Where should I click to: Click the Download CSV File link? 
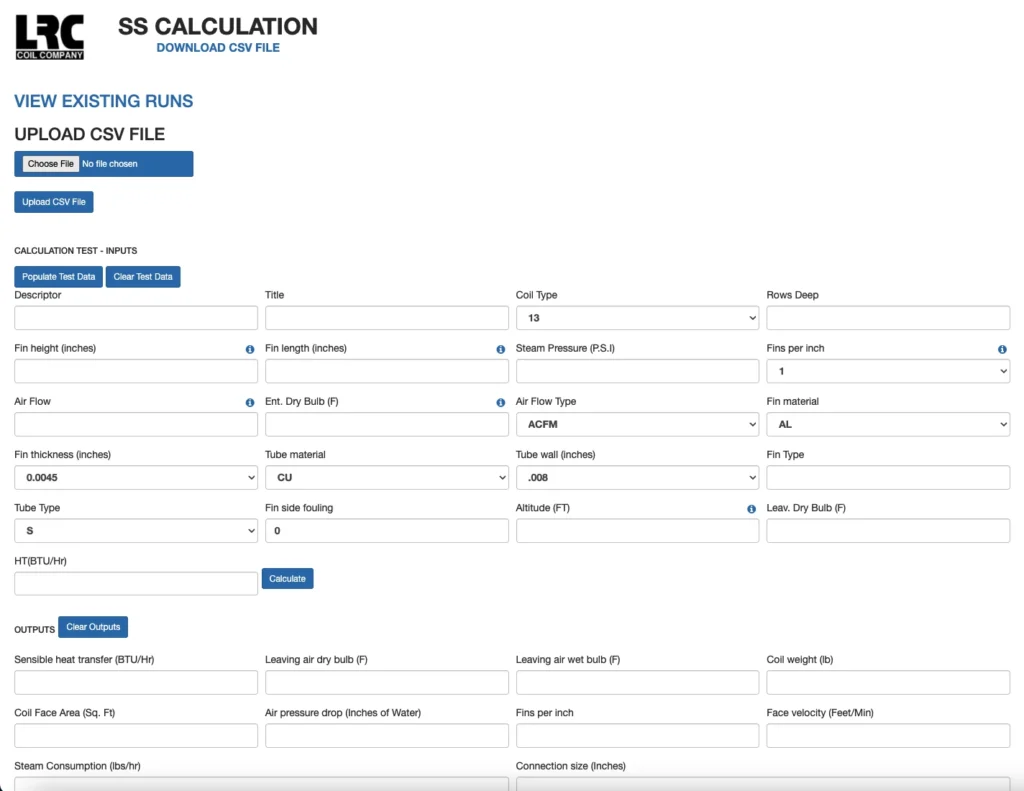218,48
